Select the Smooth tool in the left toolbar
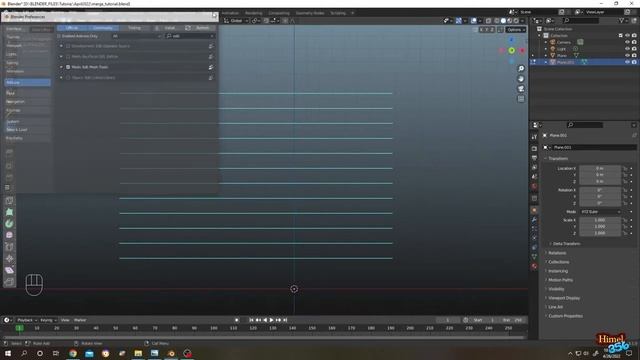 9,235
